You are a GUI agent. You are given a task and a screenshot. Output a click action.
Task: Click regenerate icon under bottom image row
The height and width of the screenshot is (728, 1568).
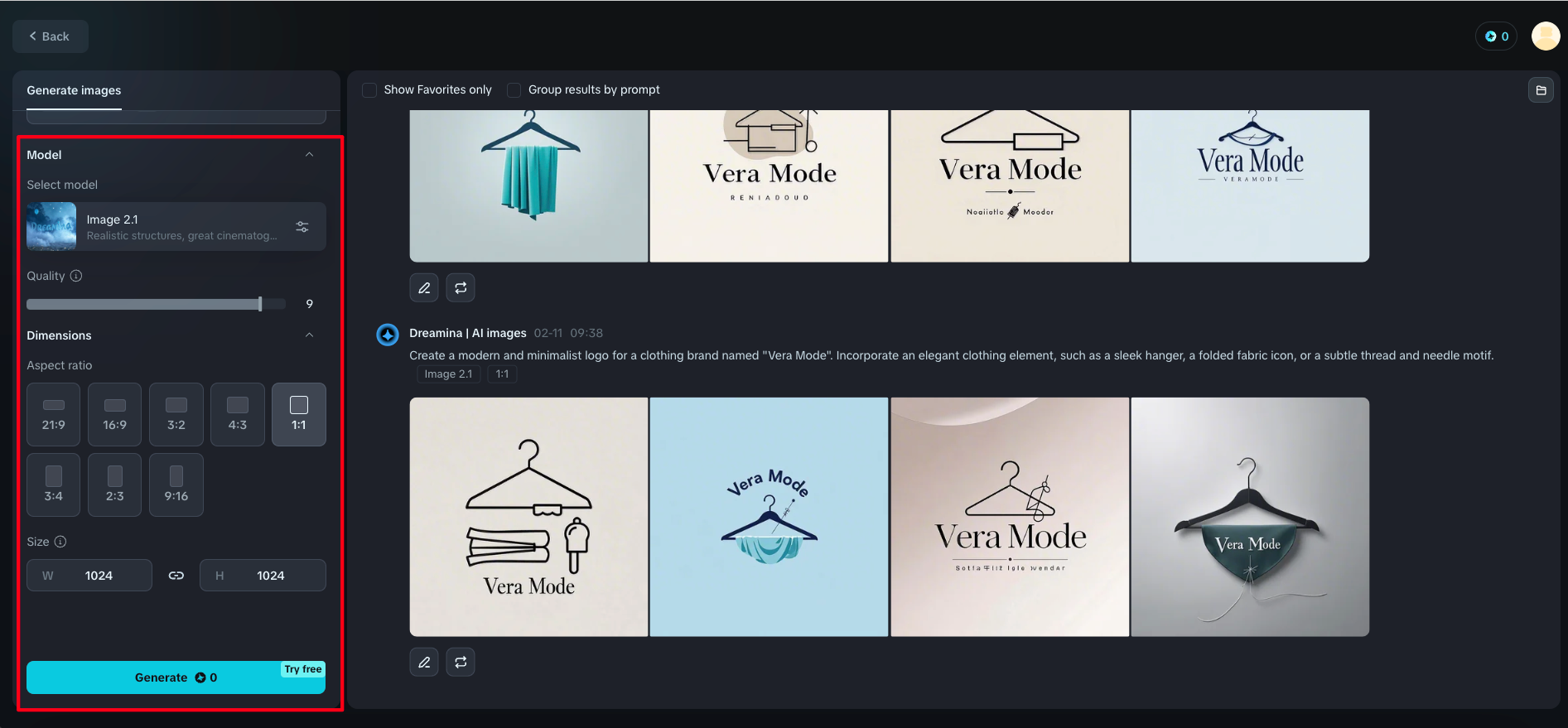(461, 663)
